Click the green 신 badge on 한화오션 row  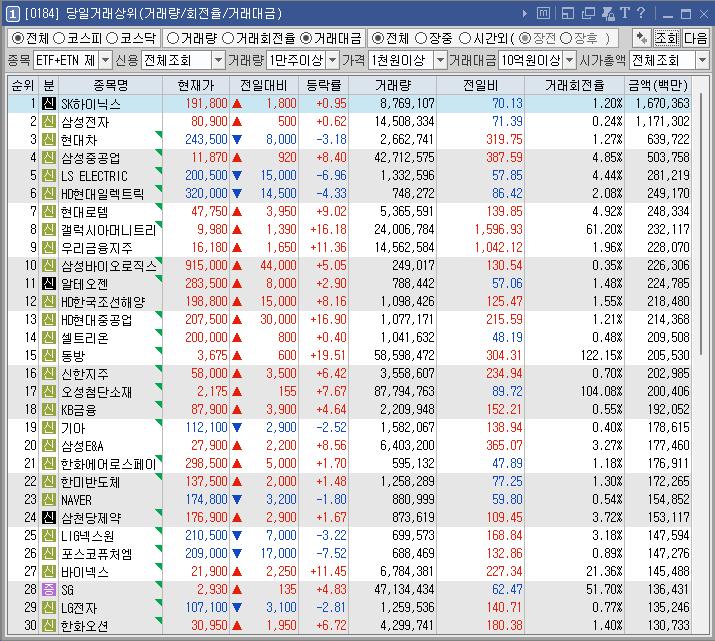click(x=49, y=625)
